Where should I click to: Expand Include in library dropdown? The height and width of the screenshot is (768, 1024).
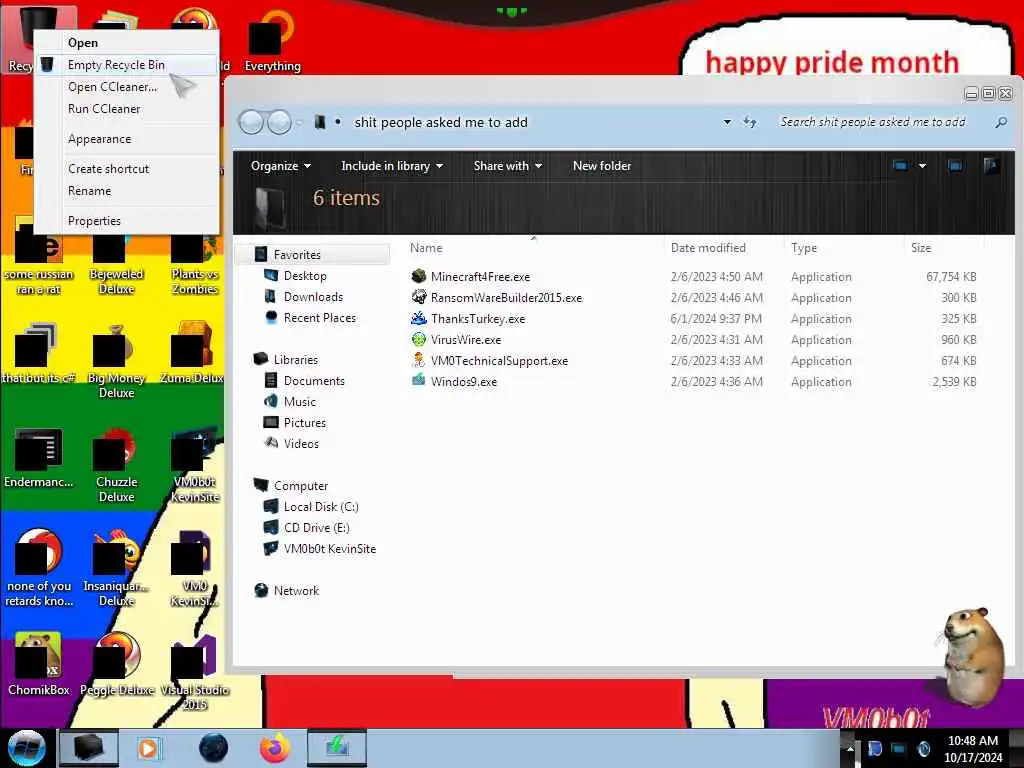click(392, 166)
